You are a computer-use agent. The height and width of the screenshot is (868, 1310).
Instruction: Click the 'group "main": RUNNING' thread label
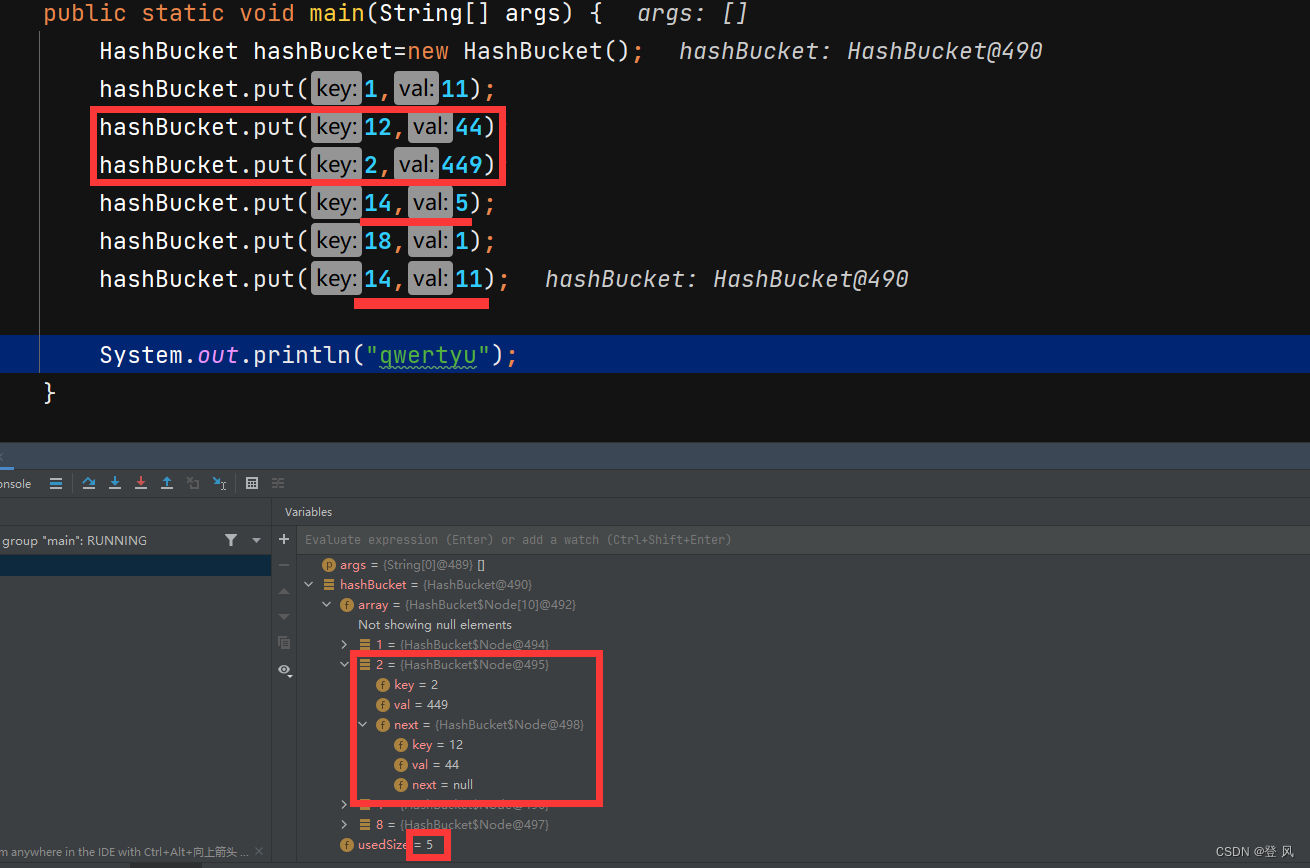pyautogui.click(x=74, y=540)
